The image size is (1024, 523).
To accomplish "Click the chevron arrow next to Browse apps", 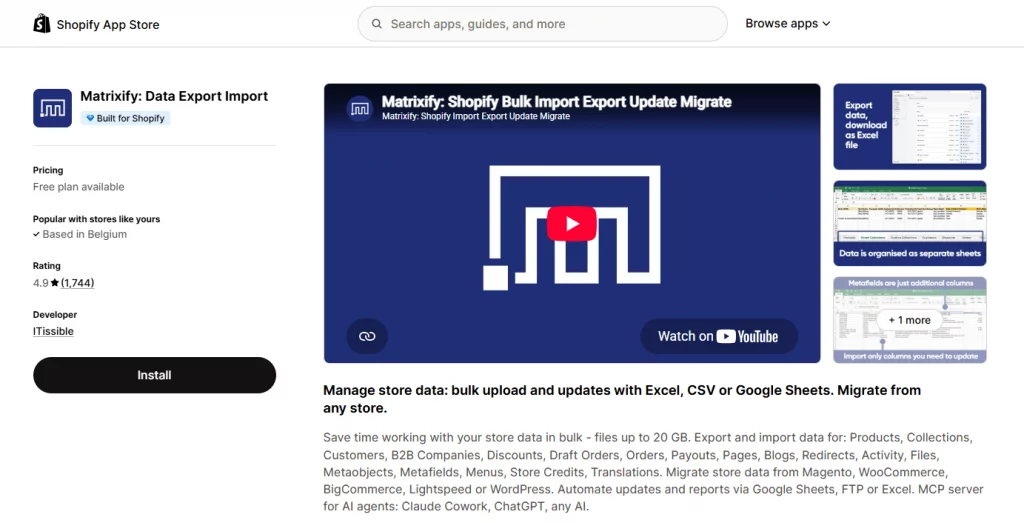I will pyautogui.click(x=826, y=24).
